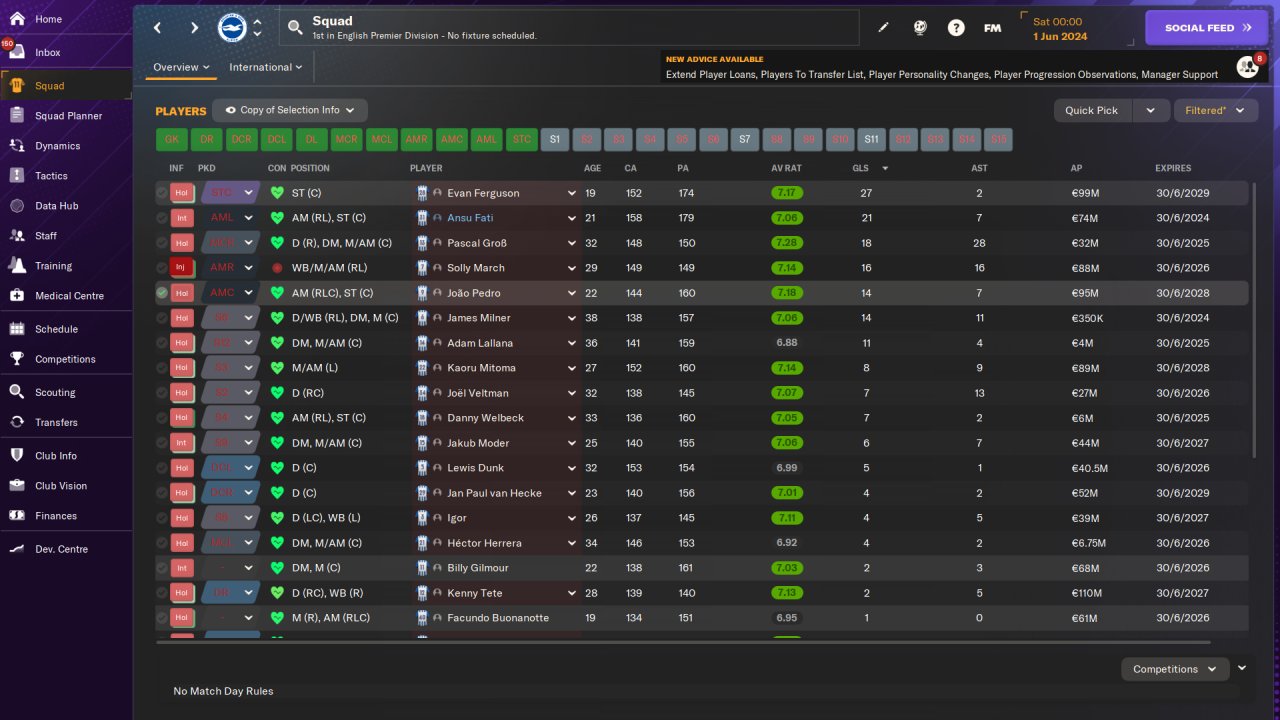Image resolution: width=1280 pixels, height=720 pixels.
Task: Open the Club Info shield icon
Action: tap(17, 455)
